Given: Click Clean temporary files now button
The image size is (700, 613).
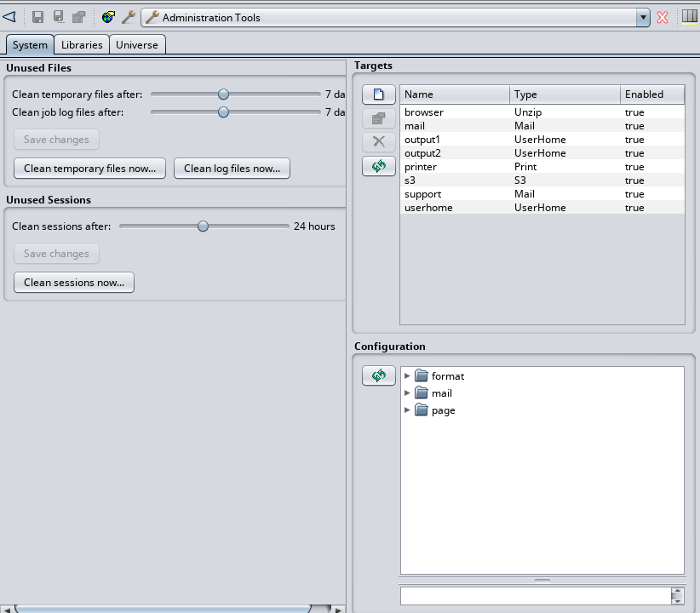Looking at the screenshot, I should [x=90, y=169].
